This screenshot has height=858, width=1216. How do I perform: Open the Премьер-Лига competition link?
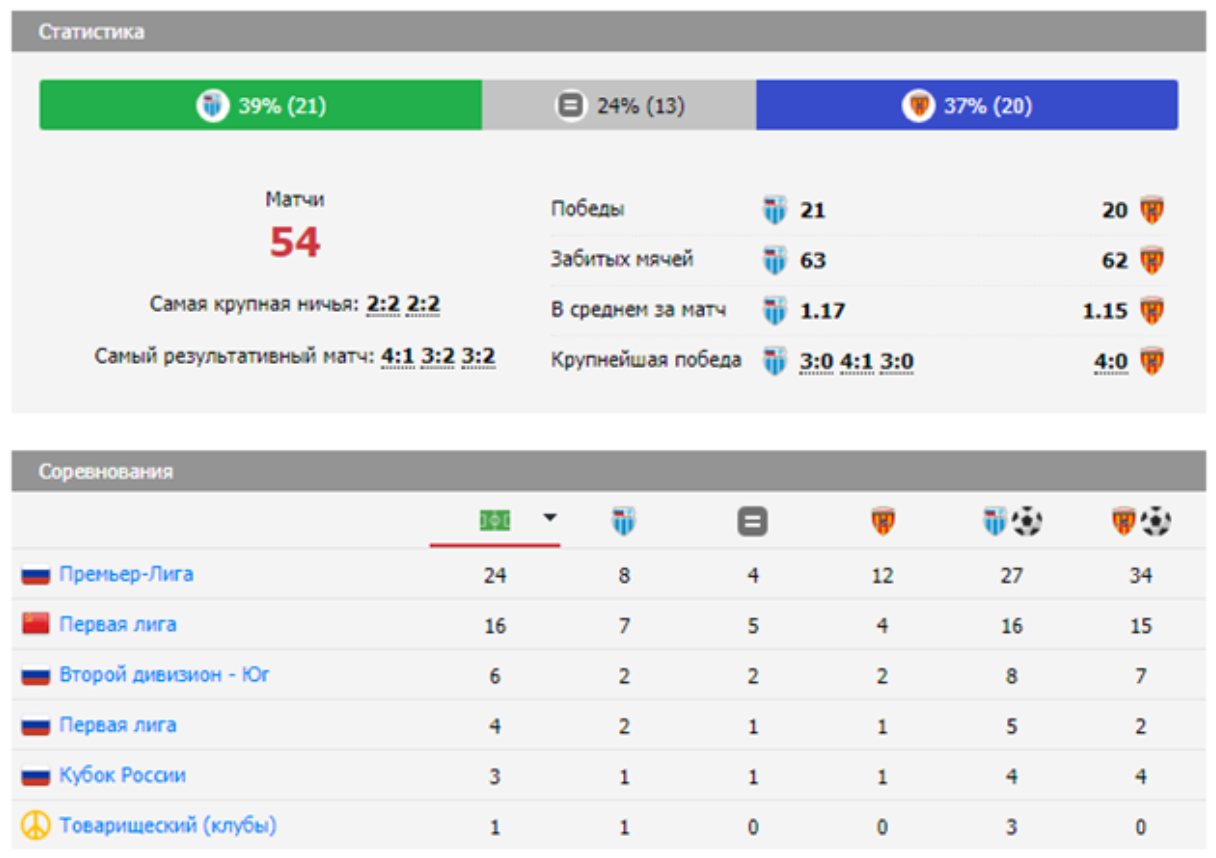click(x=126, y=574)
